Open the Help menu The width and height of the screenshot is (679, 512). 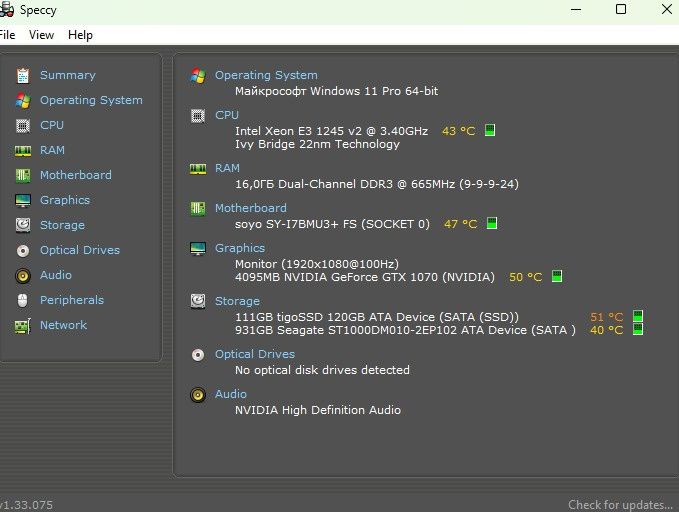click(x=80, y=35)
